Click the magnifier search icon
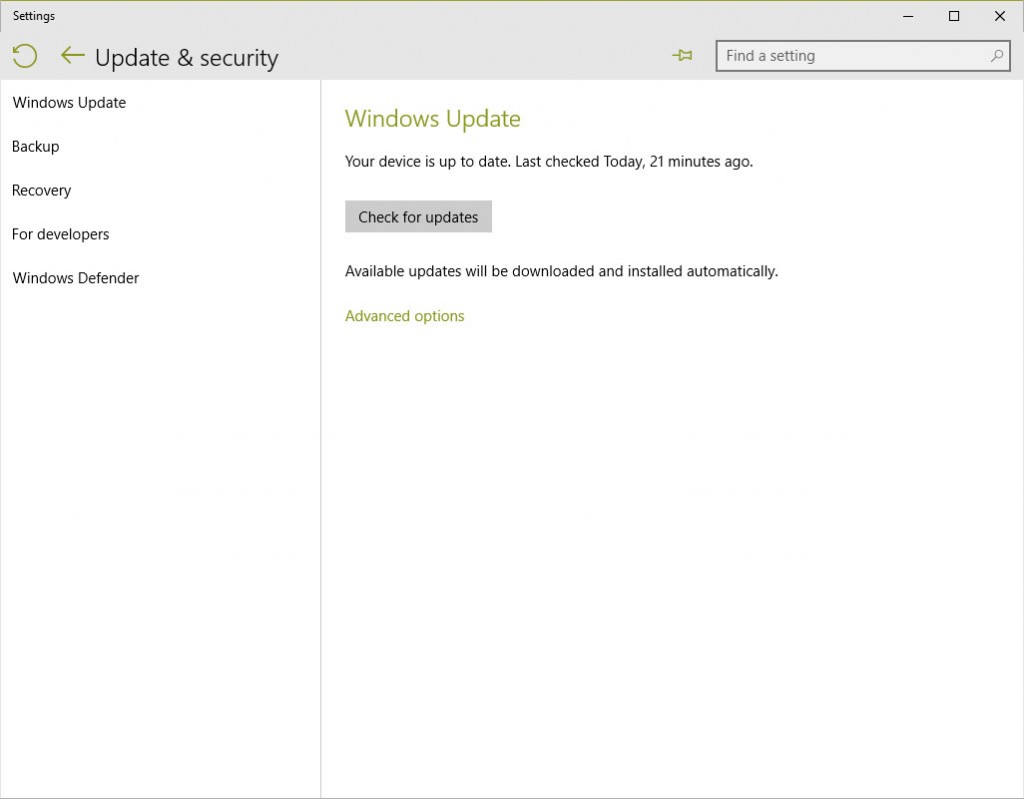Screen dimensions: 1024x799 coord(997,56)
